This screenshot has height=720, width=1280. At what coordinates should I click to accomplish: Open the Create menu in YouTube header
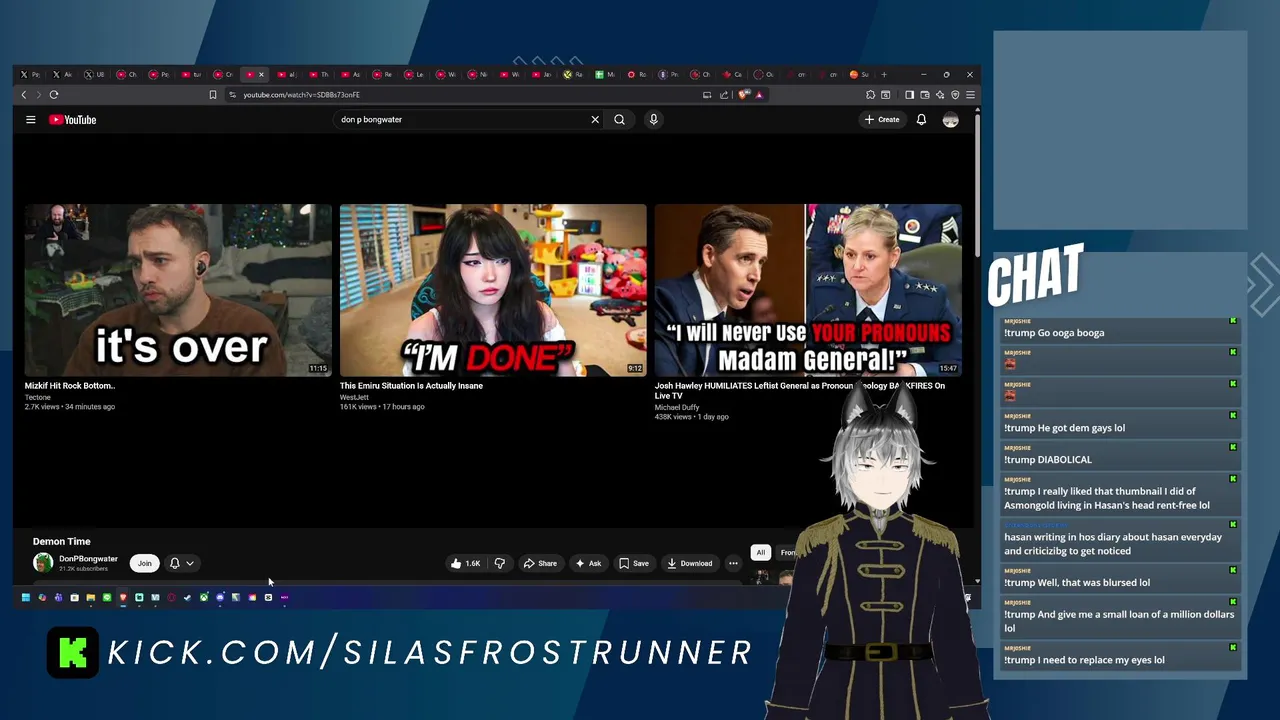click(x=882, y=120)
